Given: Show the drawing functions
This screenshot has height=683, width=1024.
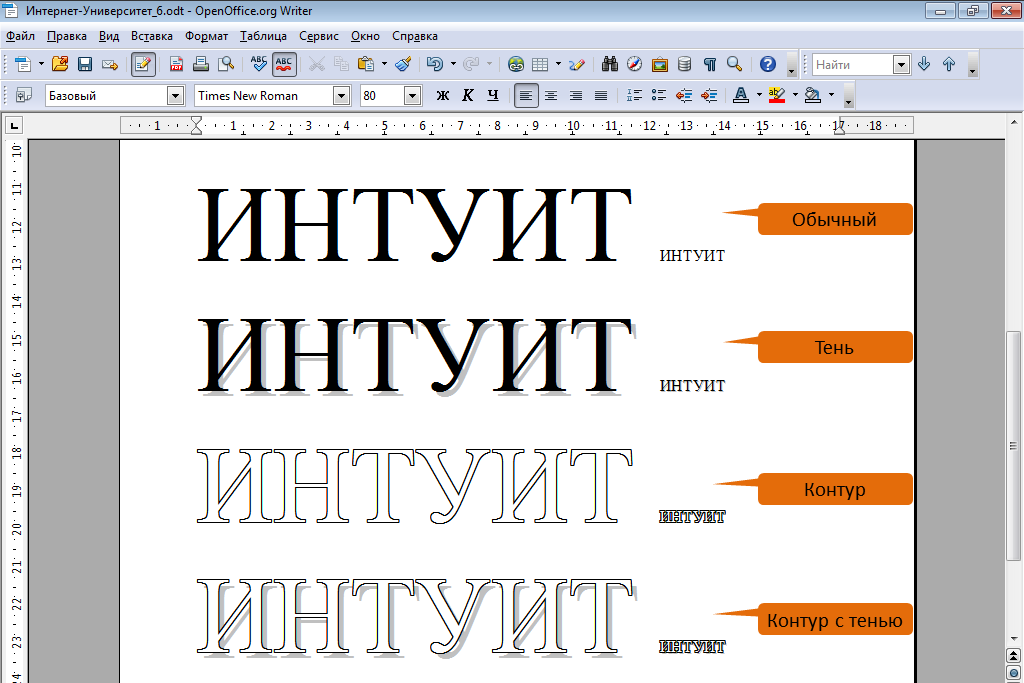Looking at the screenshot, I should [x=577, y=64].
